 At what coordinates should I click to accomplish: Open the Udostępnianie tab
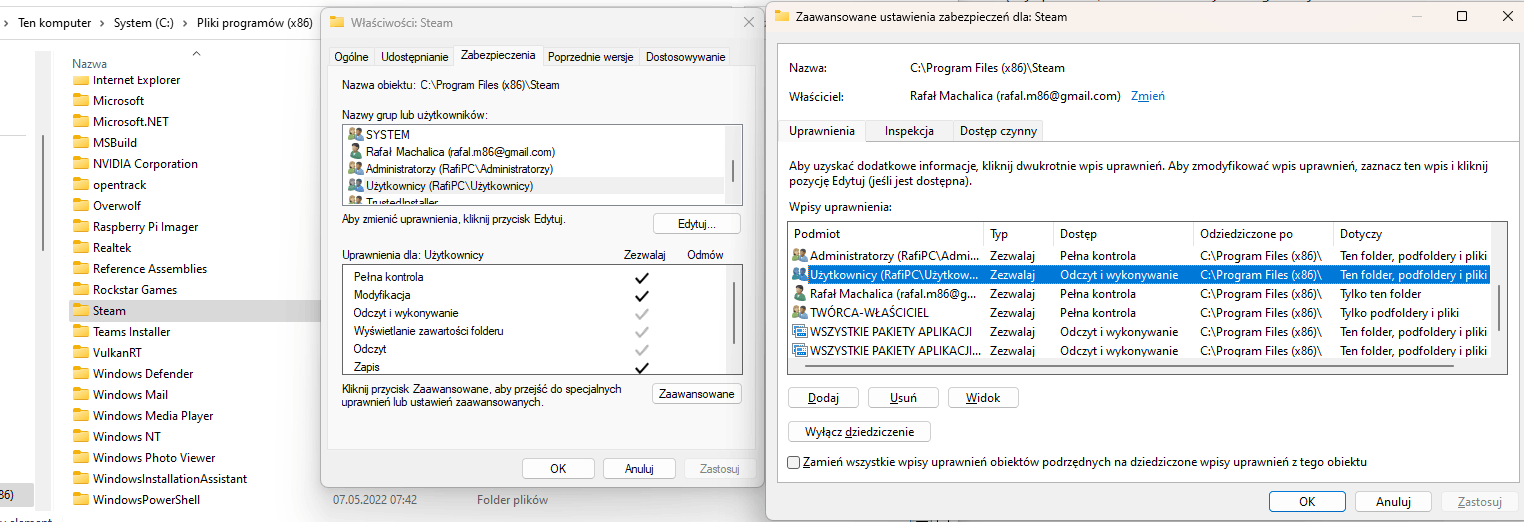pyautogui.click(x=414, y=57)
